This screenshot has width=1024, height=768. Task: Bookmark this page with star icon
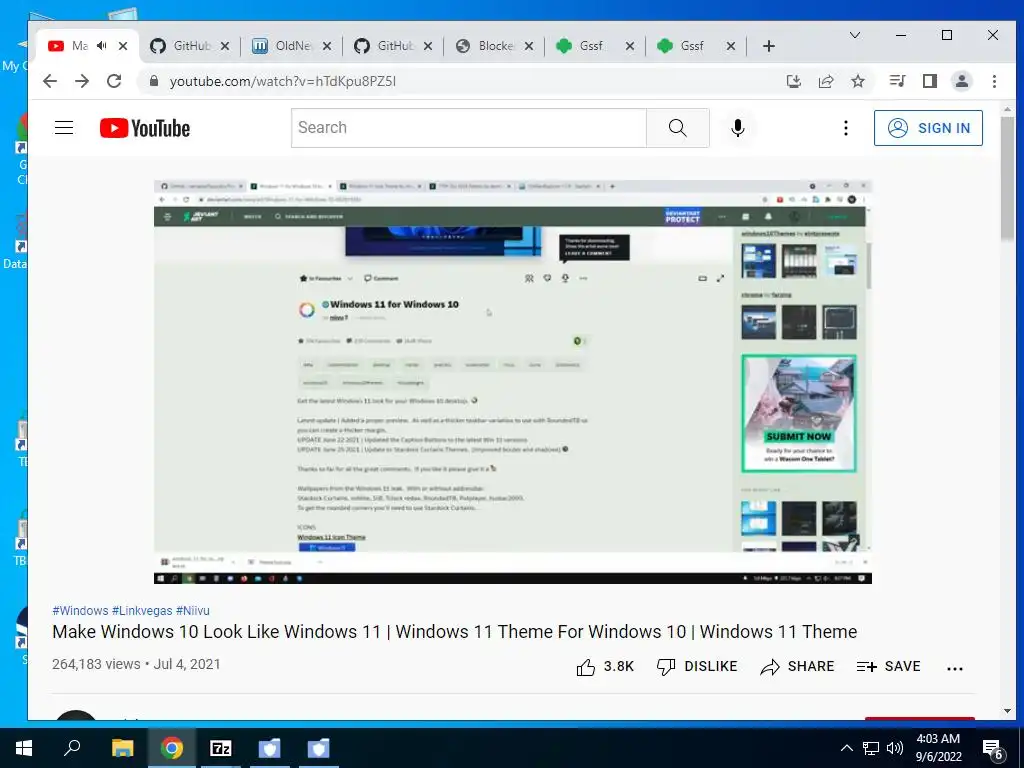point(857,81)
